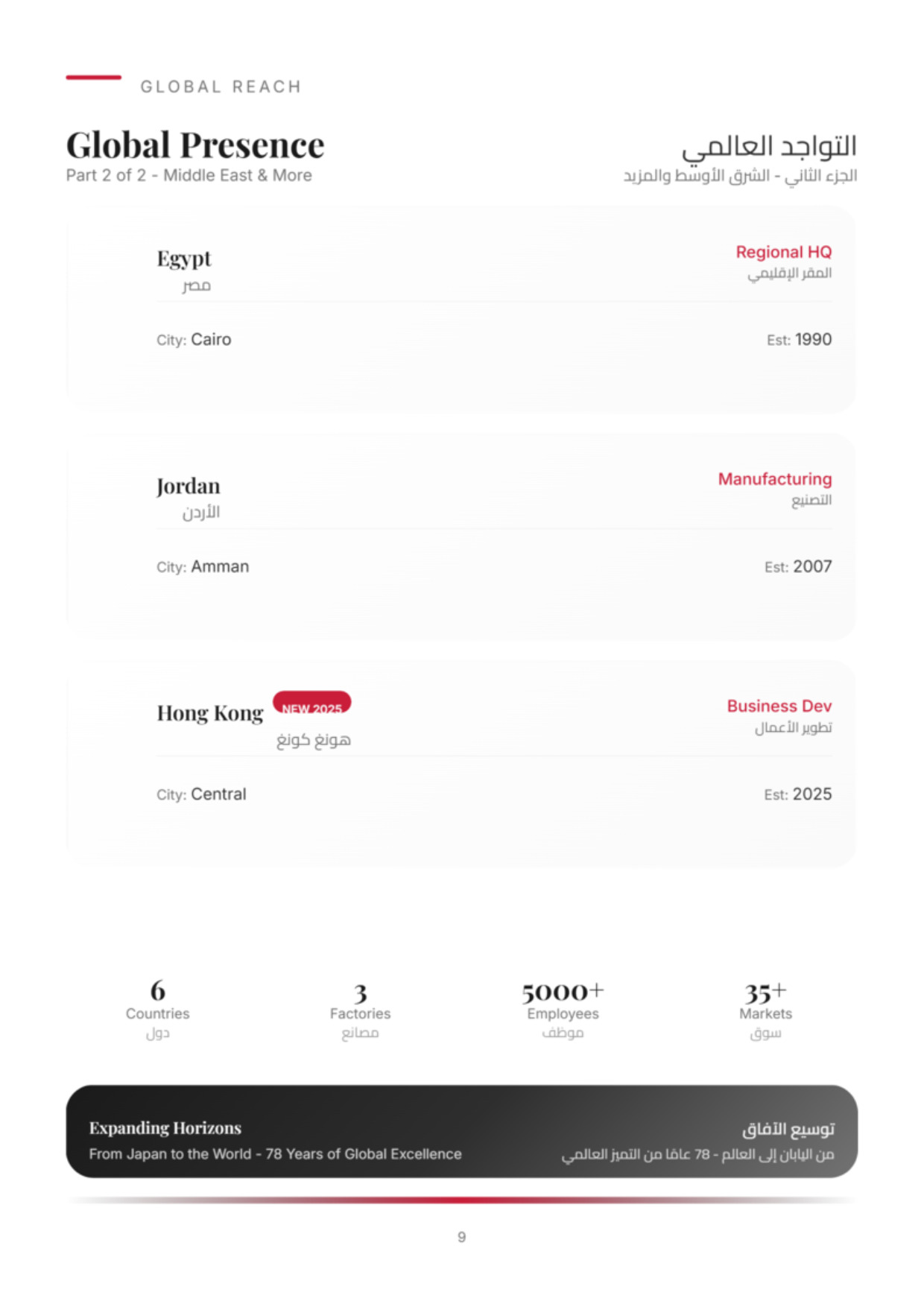Click the city name Amman
The height and width of the screenshot is (1307, 924).
click(x=220, y=567)
